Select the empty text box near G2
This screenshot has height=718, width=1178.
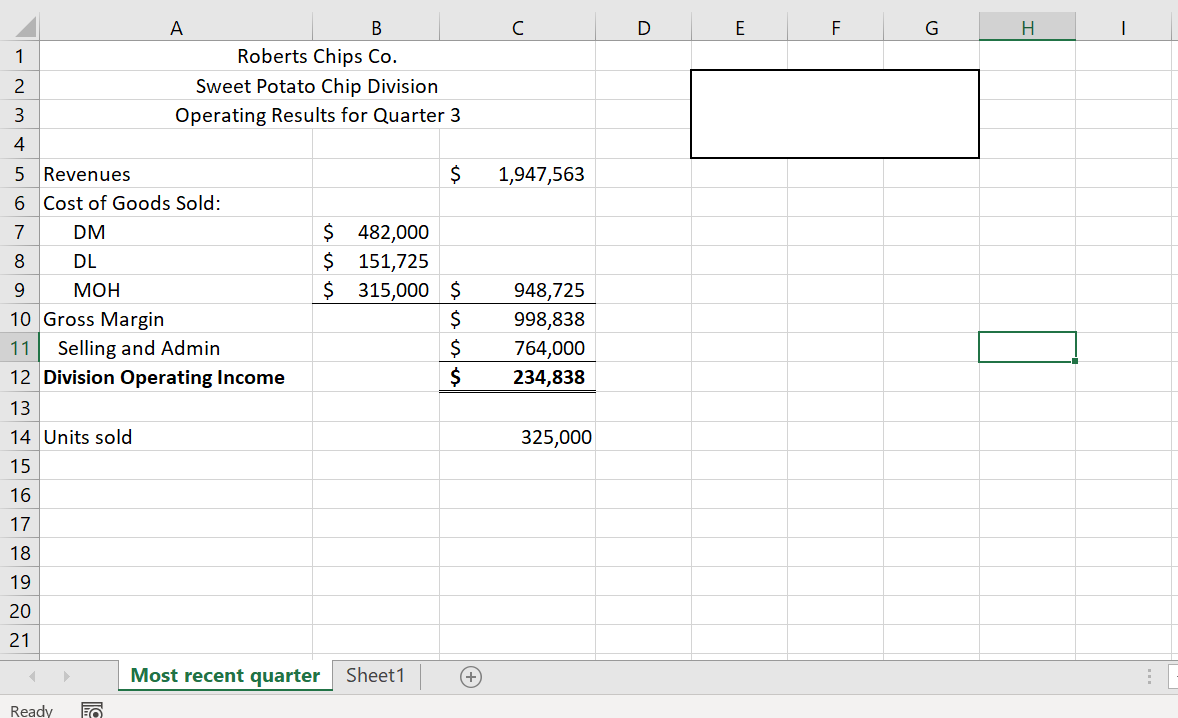(835, 113)
